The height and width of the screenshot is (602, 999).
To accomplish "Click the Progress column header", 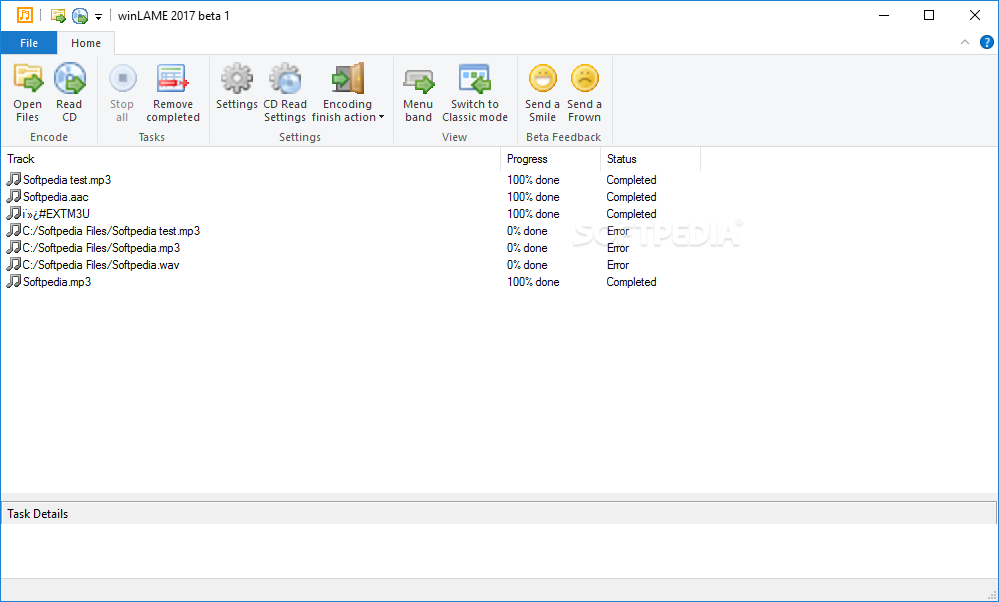I will (550, 159).
